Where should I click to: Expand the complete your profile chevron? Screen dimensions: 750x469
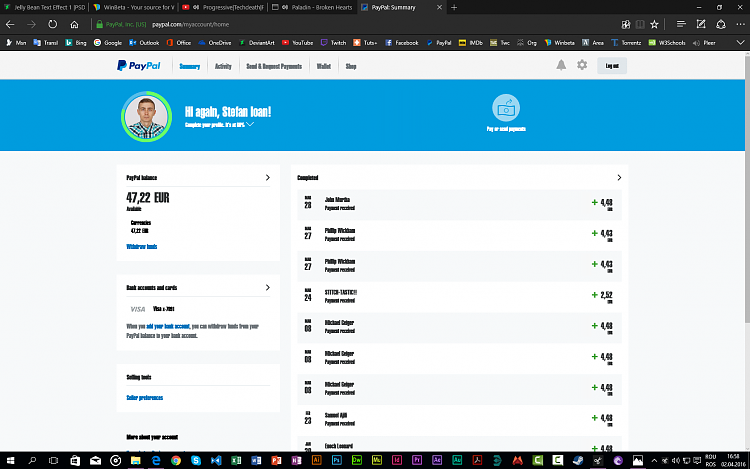[x=250, y=124]
